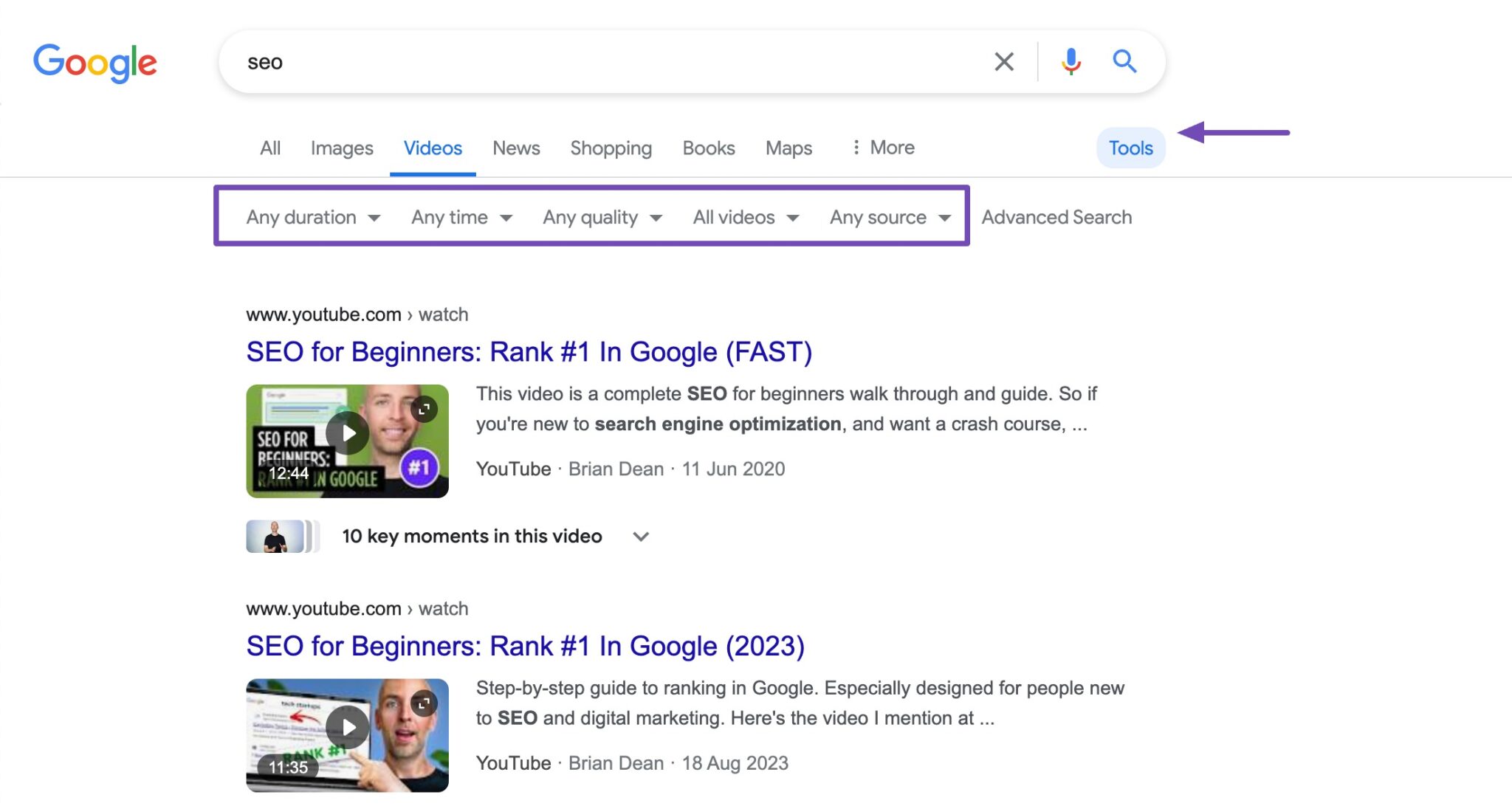Open the Any source dropdown
The height and width of the screenshot is (806, 1512).
pyautogui.click(x=890, y=217)
